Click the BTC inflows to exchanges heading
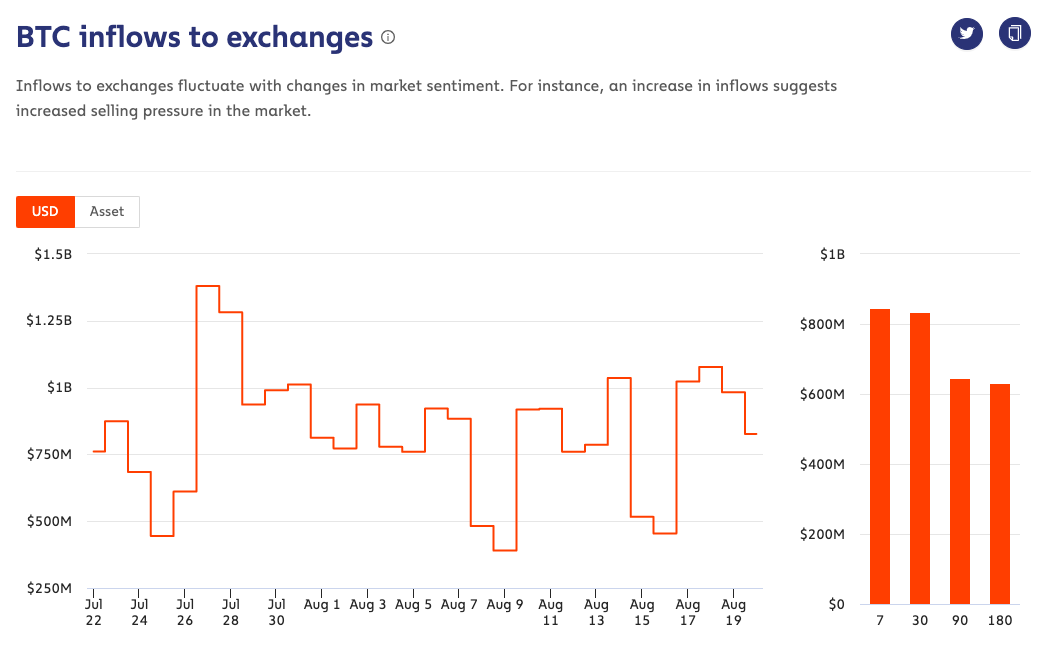 click(x=194, y=38)
